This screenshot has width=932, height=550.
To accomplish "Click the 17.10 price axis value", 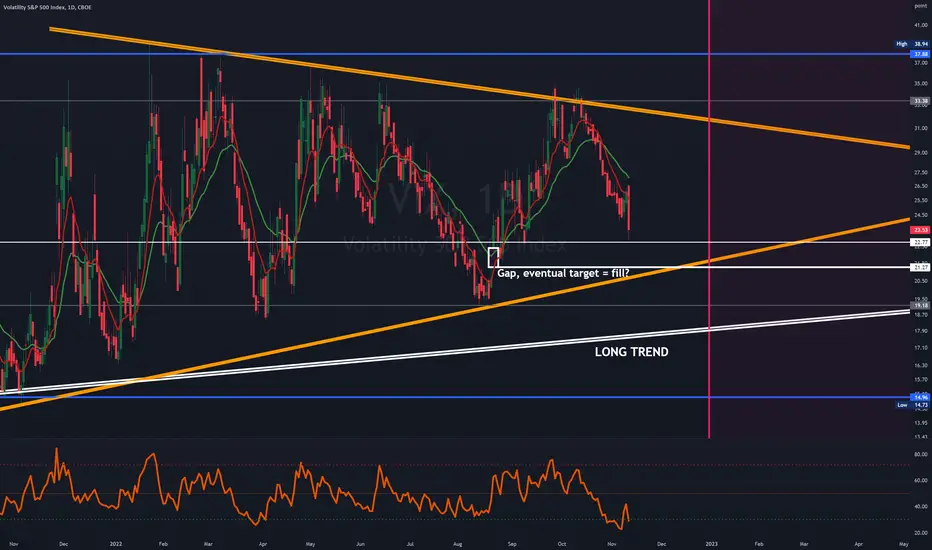I will click(x=921, y=348).
